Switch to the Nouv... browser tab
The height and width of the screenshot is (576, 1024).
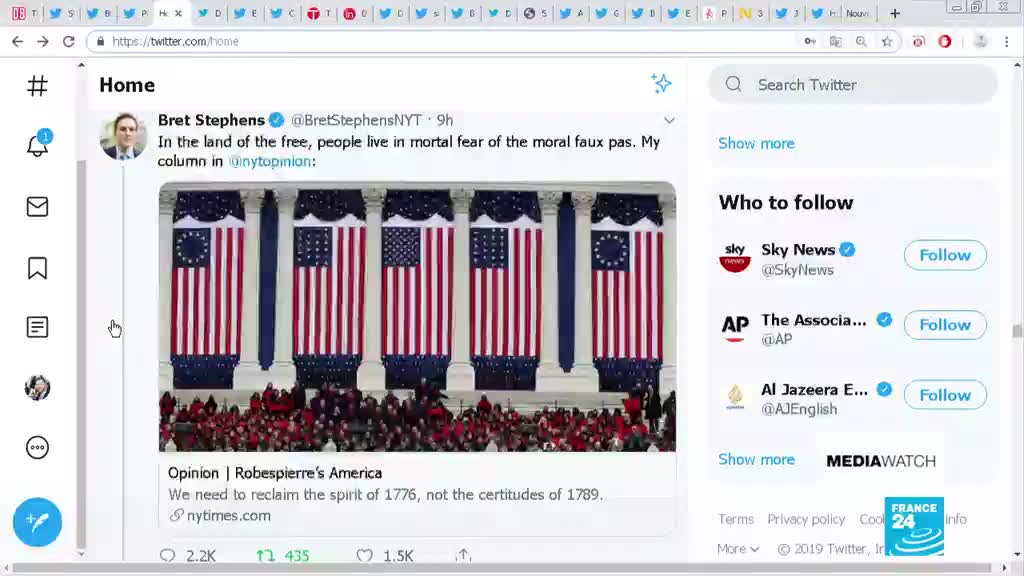coord(859,13)
